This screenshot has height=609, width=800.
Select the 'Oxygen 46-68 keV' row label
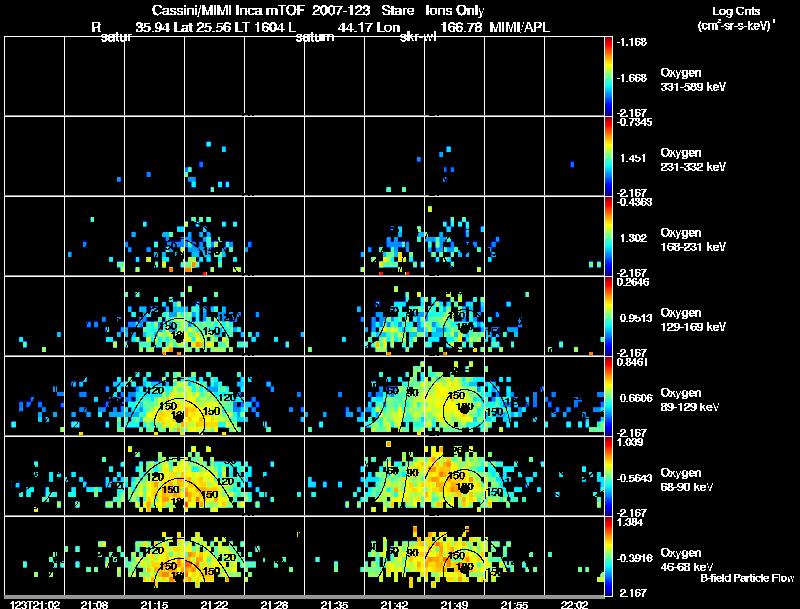coord(687,560)
